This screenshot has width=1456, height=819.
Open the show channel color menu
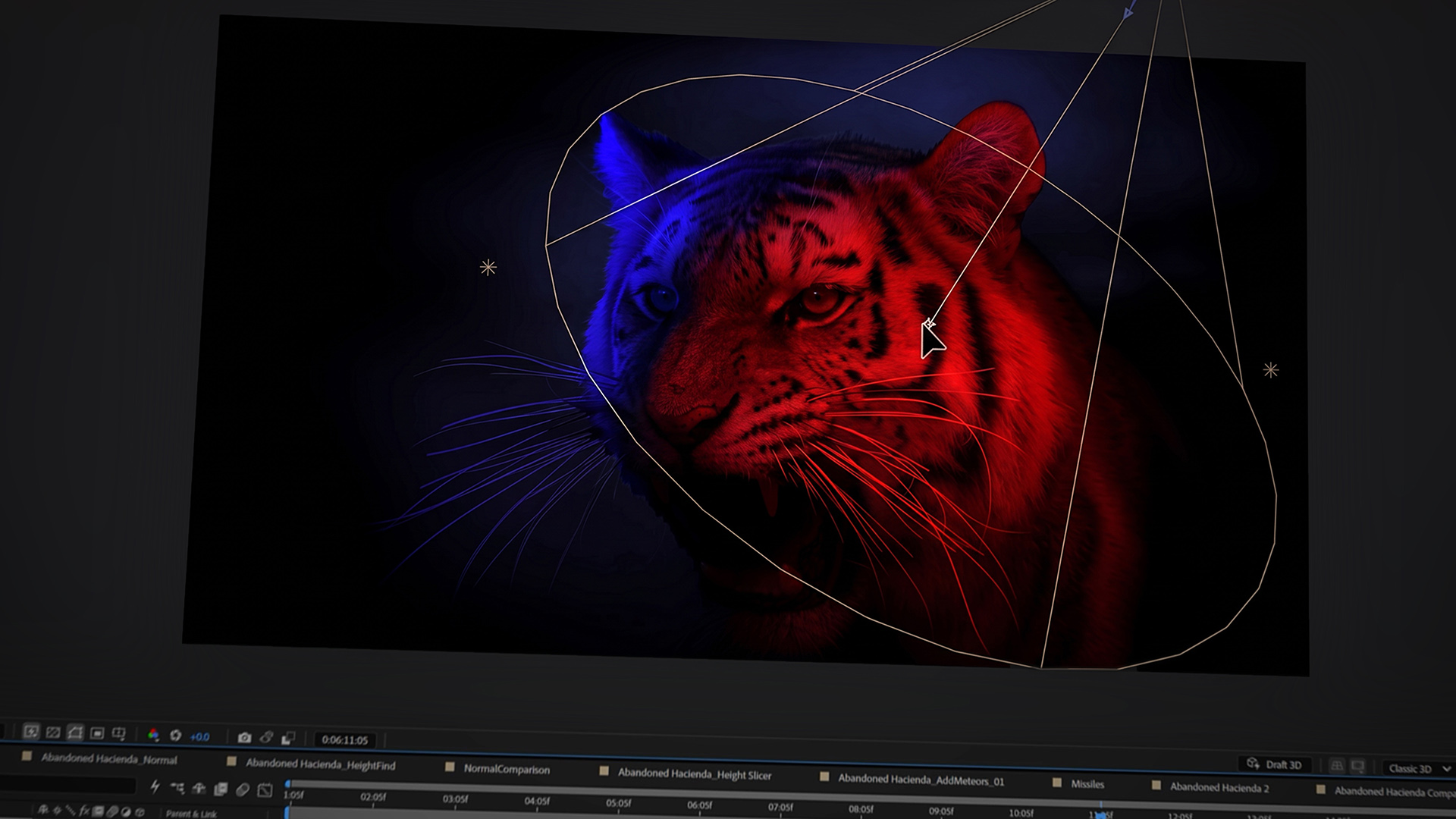(153, 735)
